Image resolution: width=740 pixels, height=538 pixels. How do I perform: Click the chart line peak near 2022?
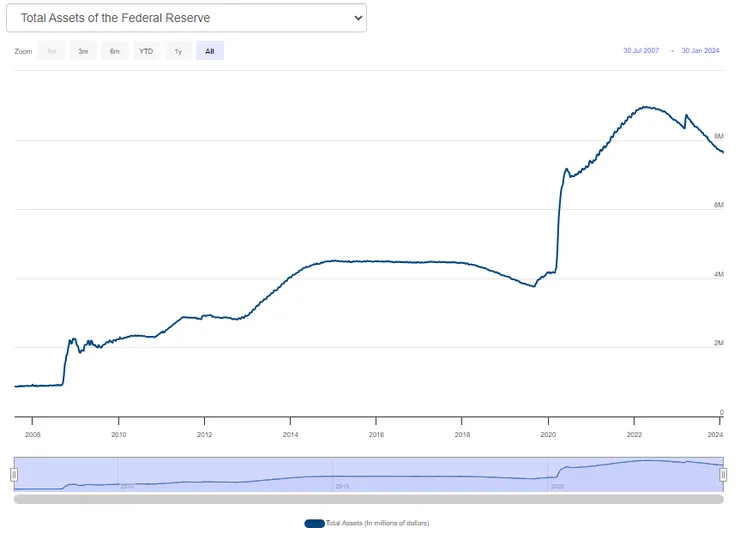point(646,106)
